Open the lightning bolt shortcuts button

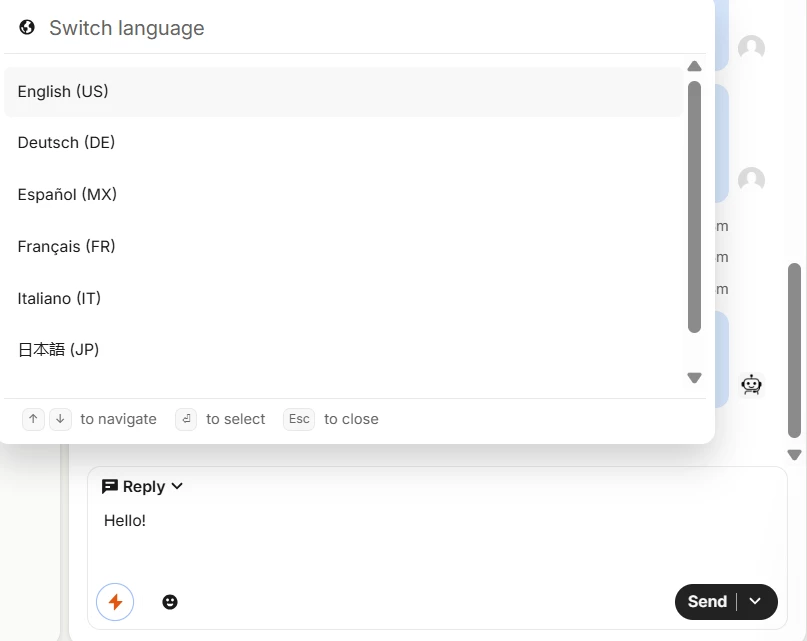tap(115, 602)
